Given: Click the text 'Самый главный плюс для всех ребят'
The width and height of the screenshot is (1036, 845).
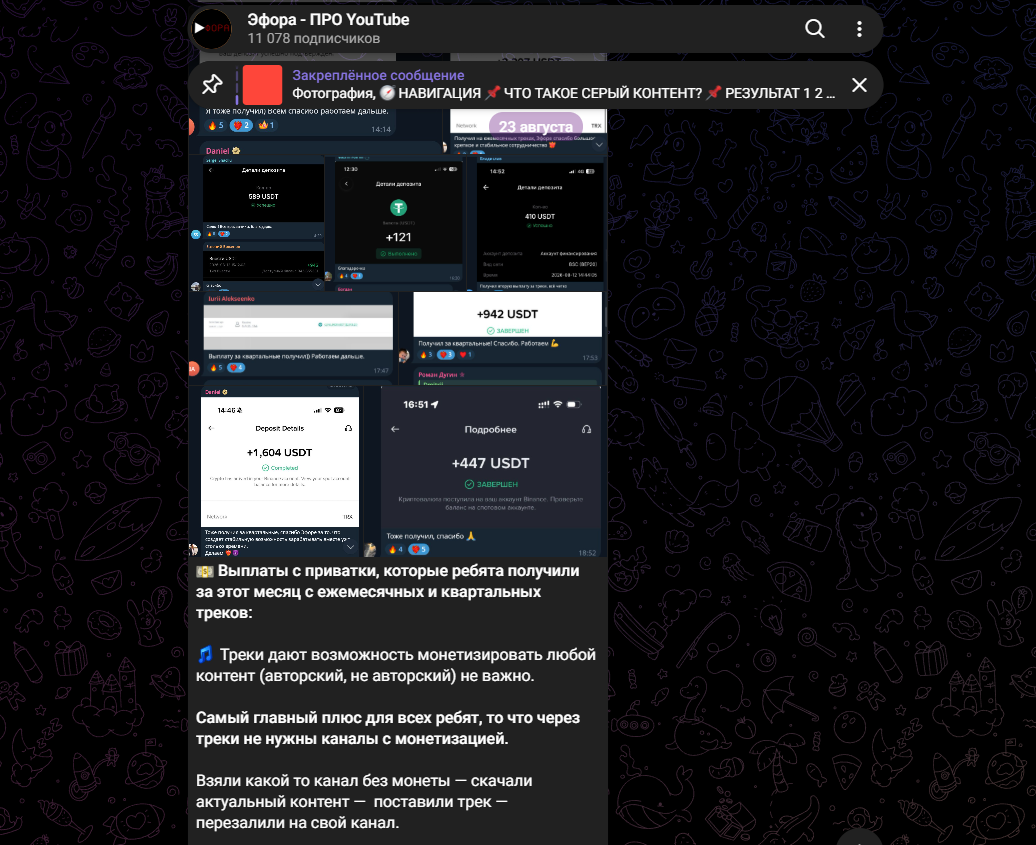Looking at the screenshot, I should [x=339, y=717].
